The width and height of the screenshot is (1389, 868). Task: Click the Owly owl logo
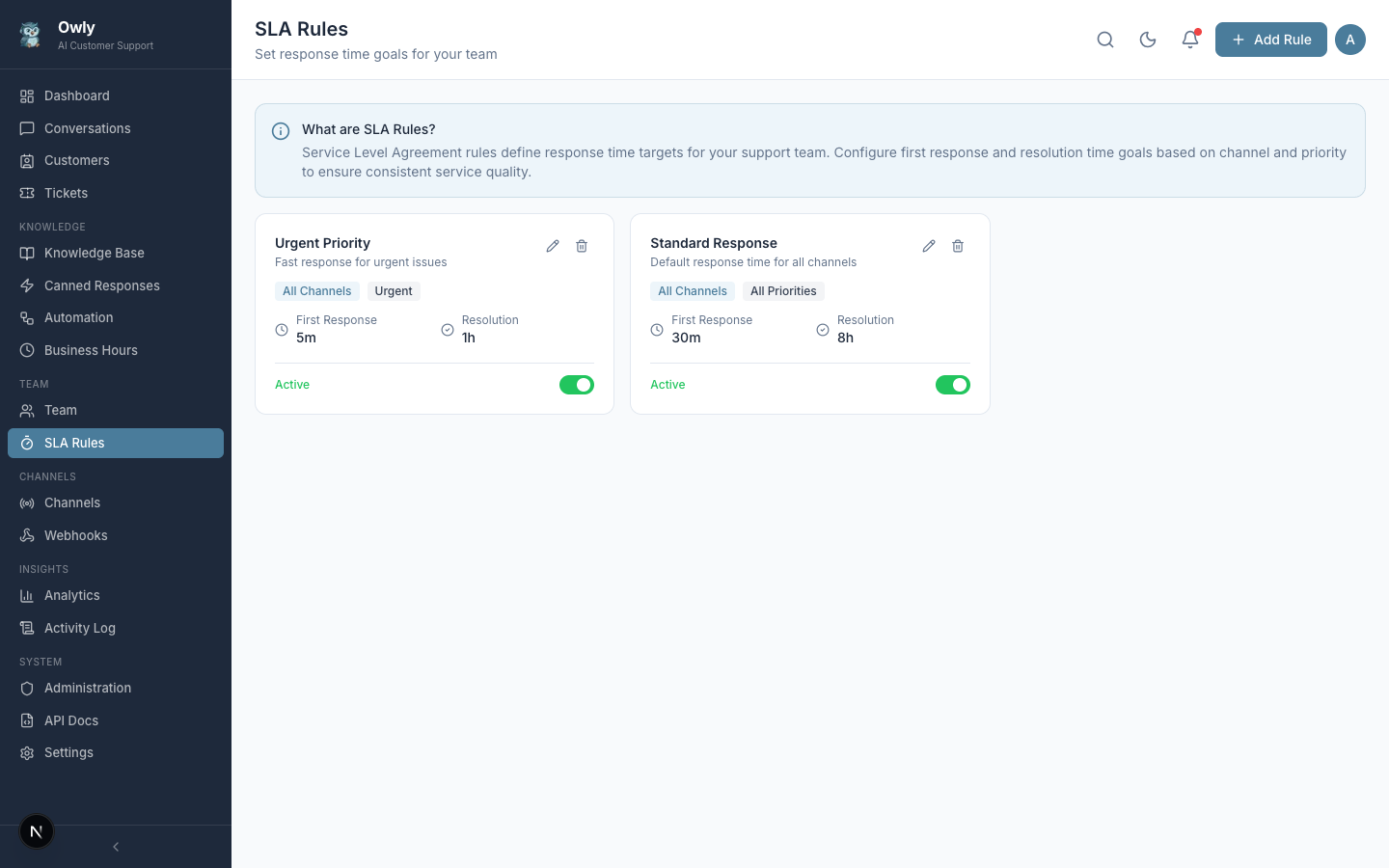pos(31,35)
